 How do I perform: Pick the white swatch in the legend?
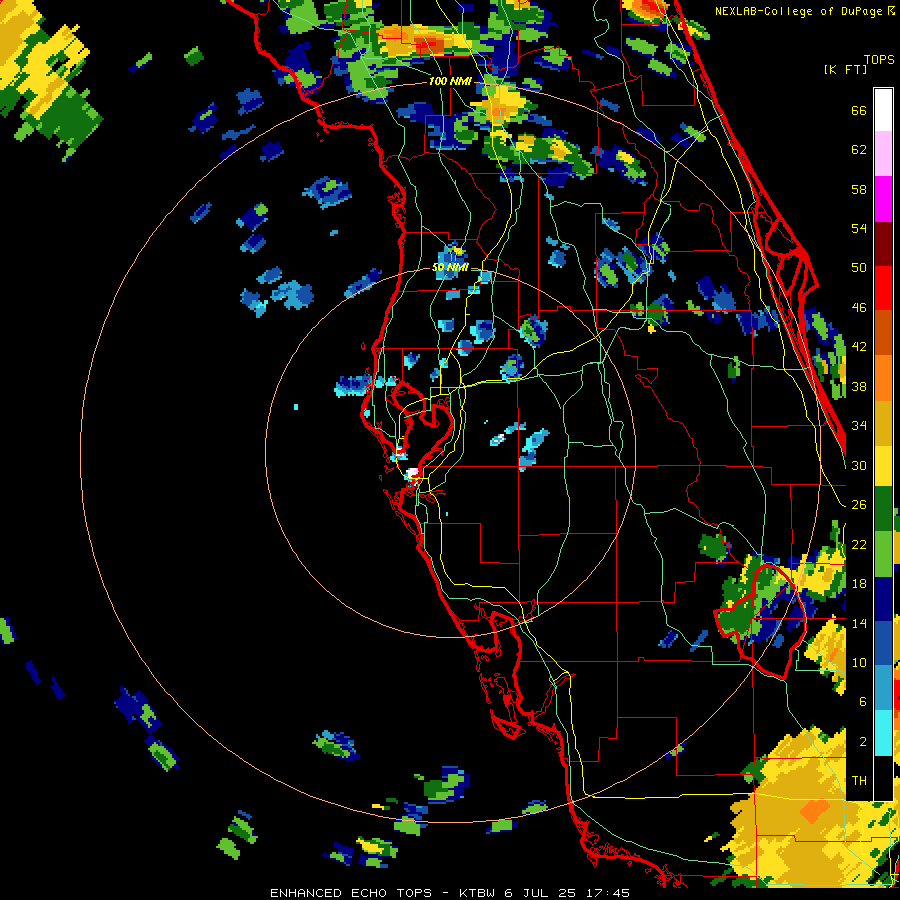[883, 110]
